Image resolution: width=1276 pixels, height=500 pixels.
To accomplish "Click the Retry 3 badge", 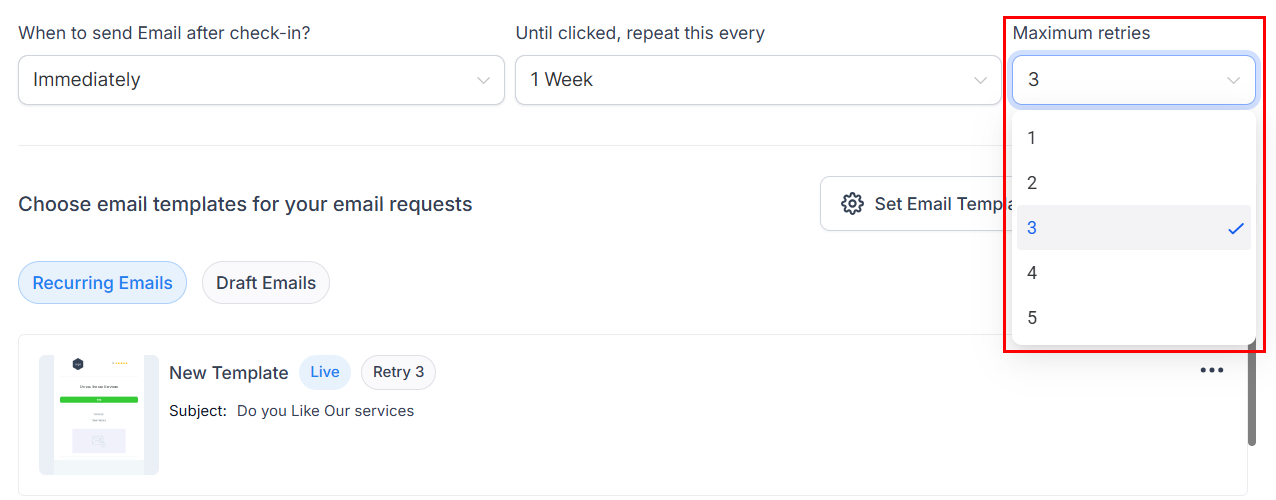I will click(x=398, y=372).
